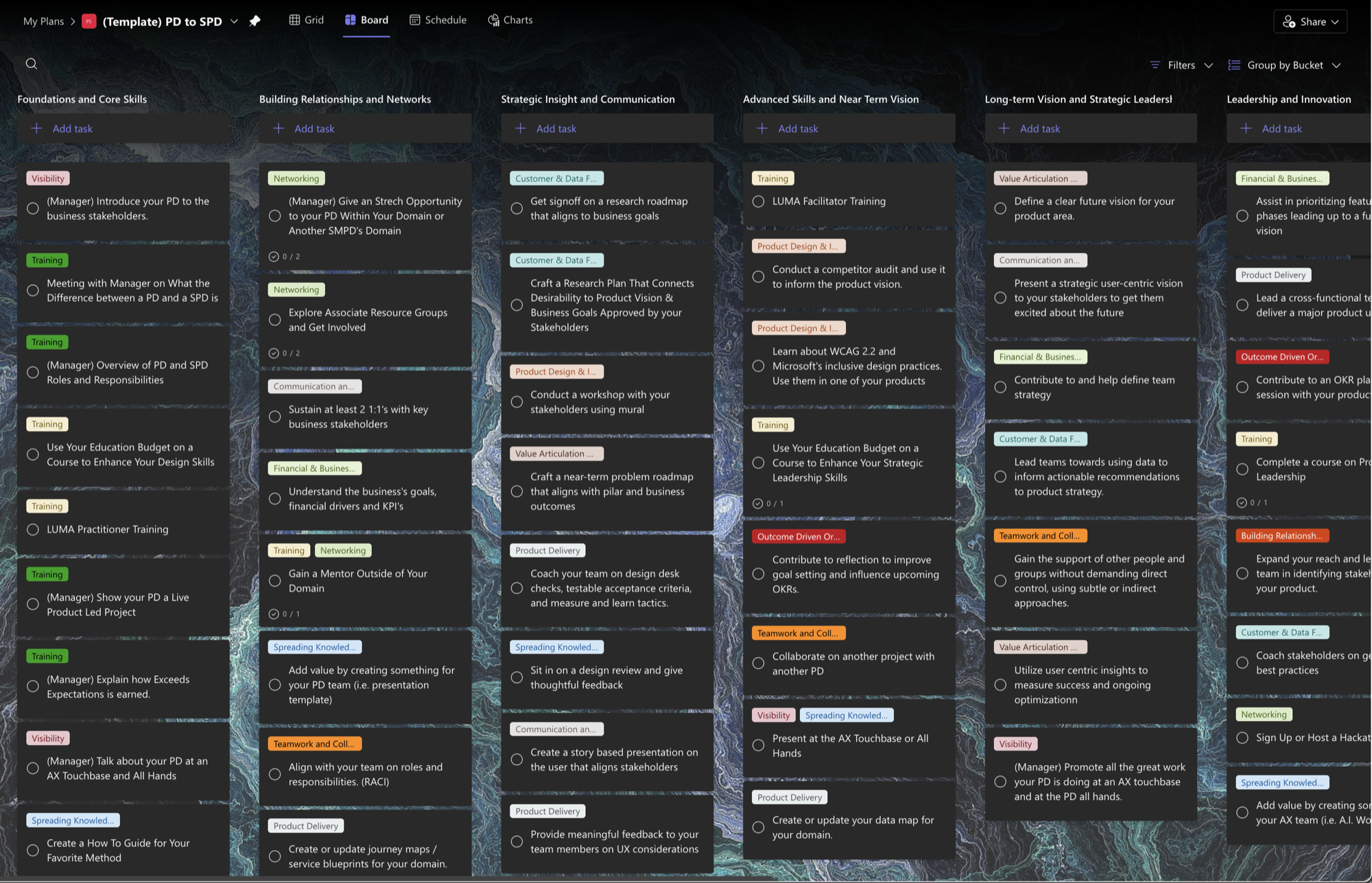The height and width of the screenshot is (883, 1372).
Task: Click the Filters lines icon
Action: point(1155,65)
